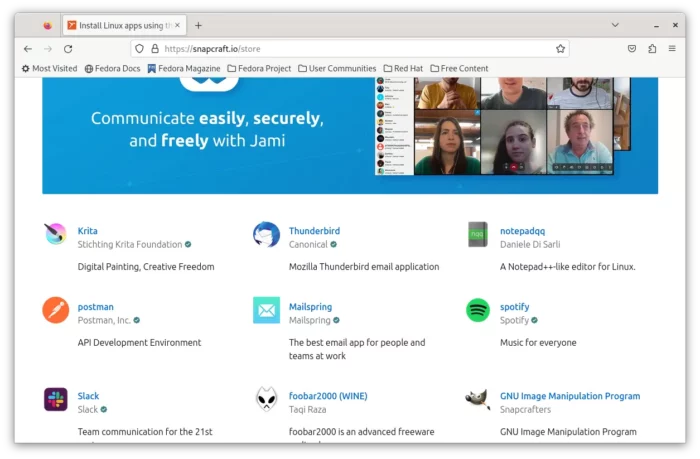Go back to the previous page
The width and height of the screenshot is (700, 459).
28,49
